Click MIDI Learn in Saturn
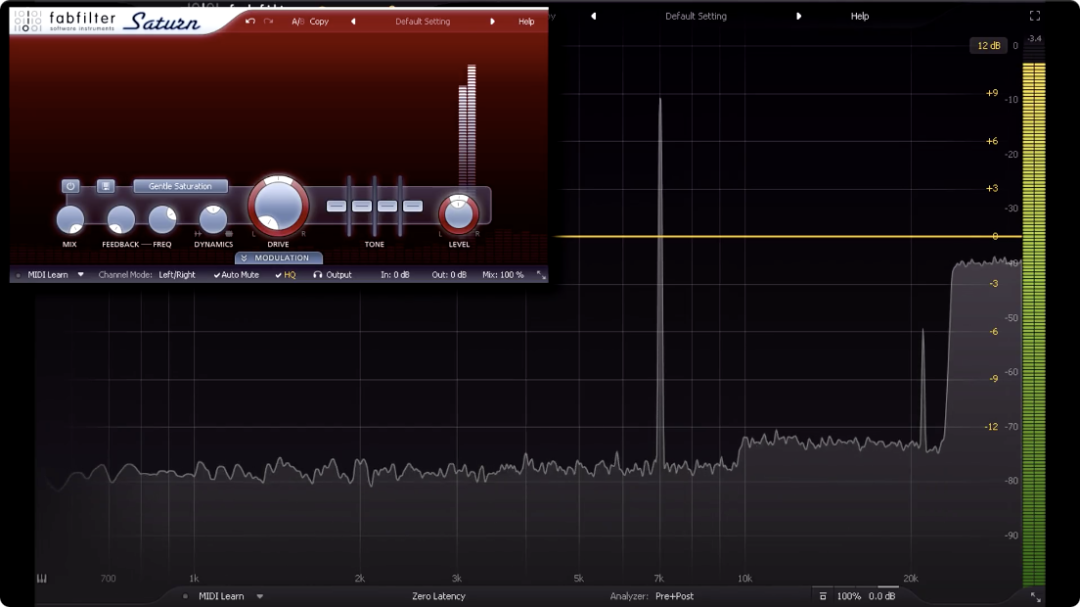 click(x=48, y=275)
